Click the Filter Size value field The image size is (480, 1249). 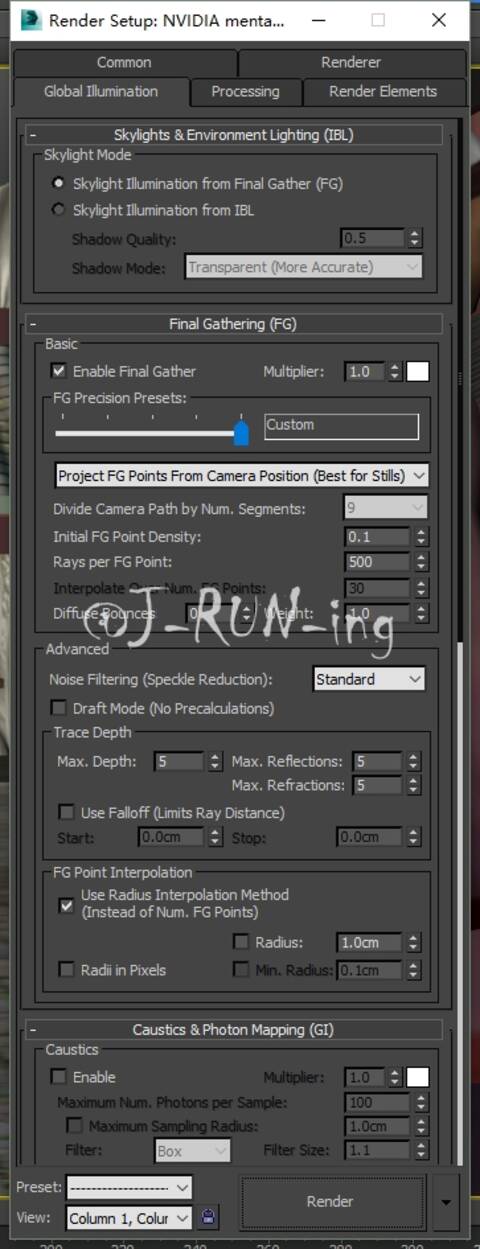tap(378, 1151)
